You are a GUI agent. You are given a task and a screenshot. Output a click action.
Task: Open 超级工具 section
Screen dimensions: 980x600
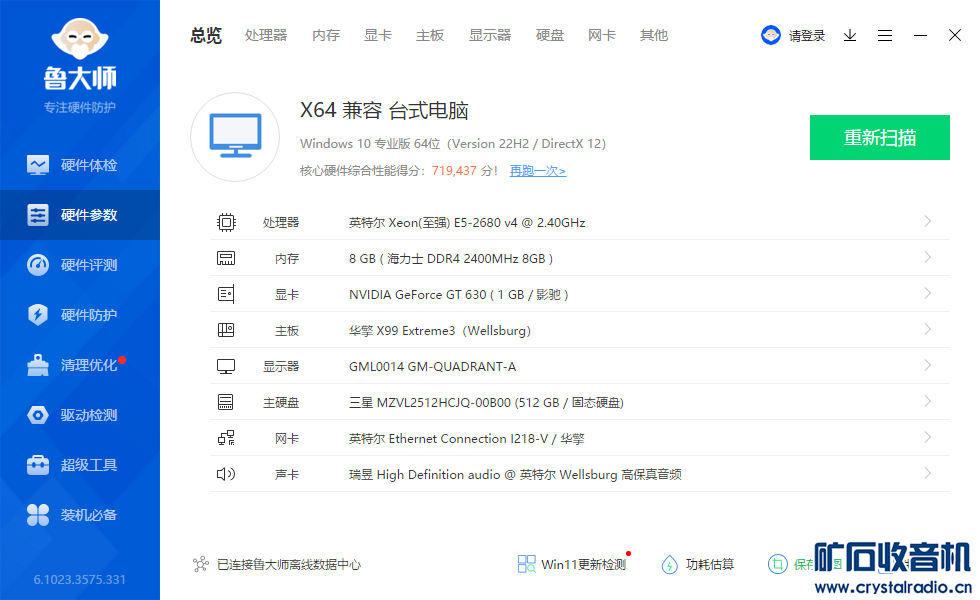[x=80, y=465]
